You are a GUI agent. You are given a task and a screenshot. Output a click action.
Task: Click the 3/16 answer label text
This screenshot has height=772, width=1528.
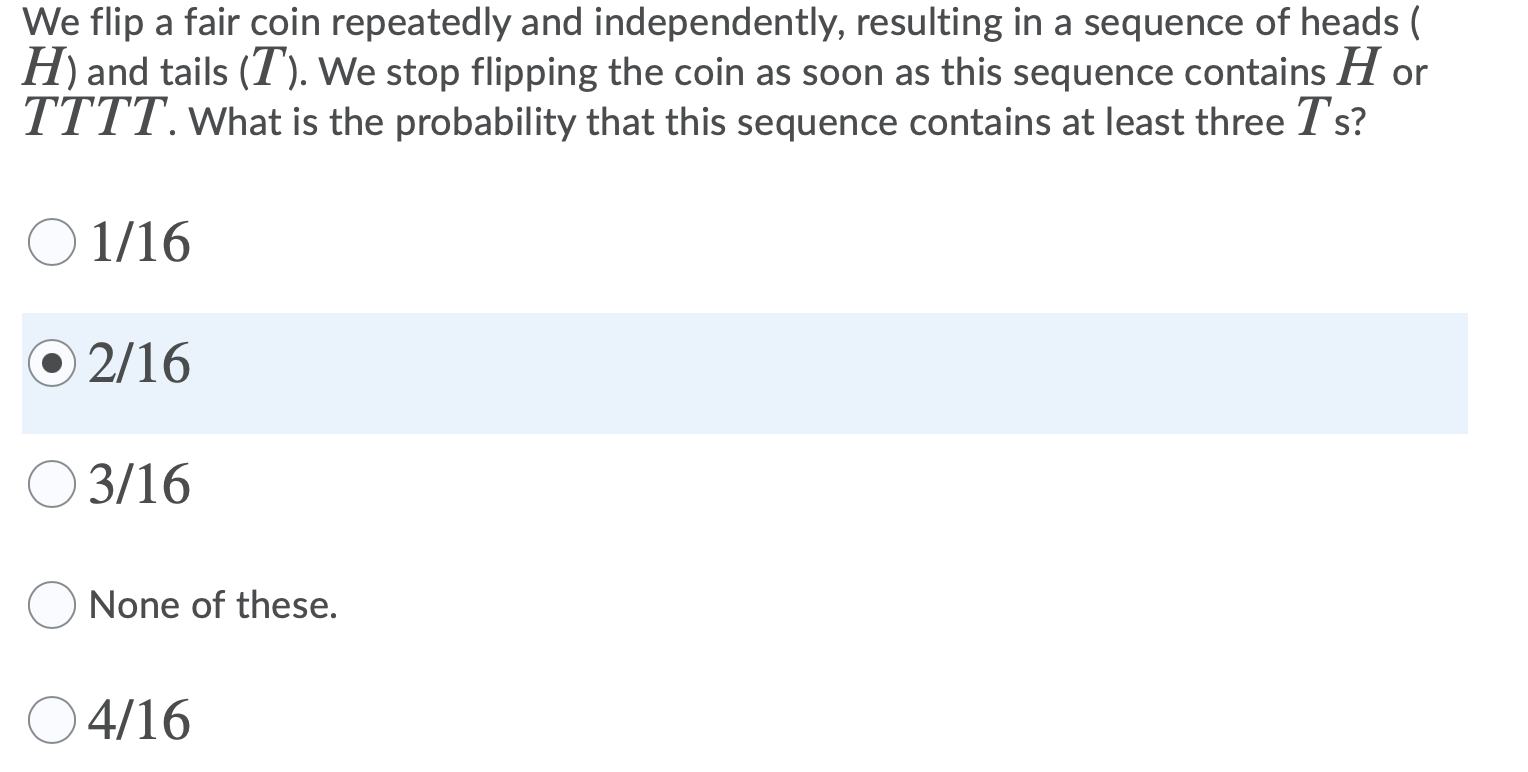coord(138,485)
